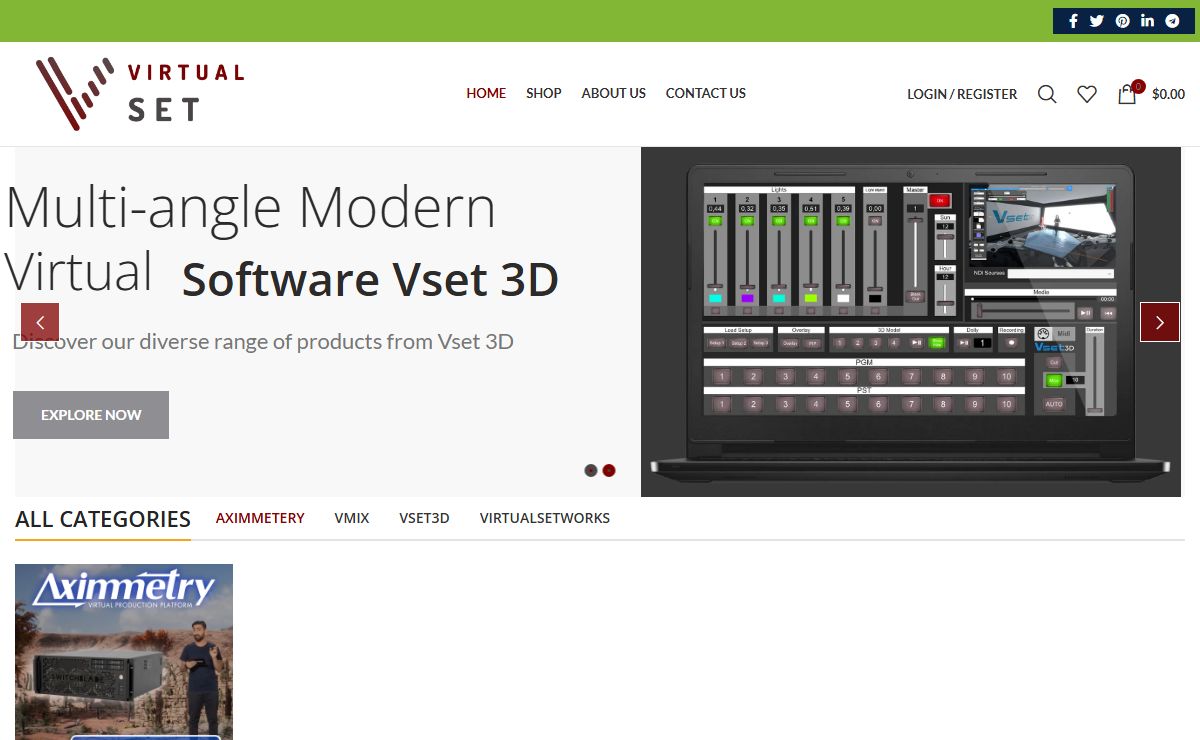Open the wishlist heart icon
Screen dimensions: 1200x740
tap(1087, 94)
